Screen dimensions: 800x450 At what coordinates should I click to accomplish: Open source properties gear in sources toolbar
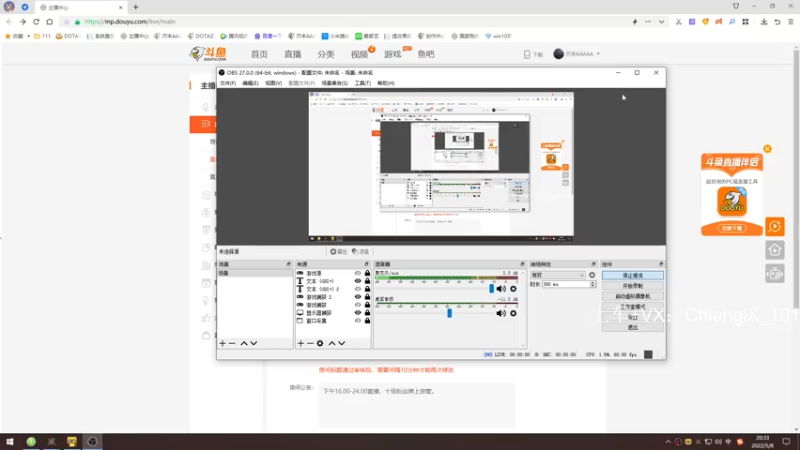pos(320,343)
